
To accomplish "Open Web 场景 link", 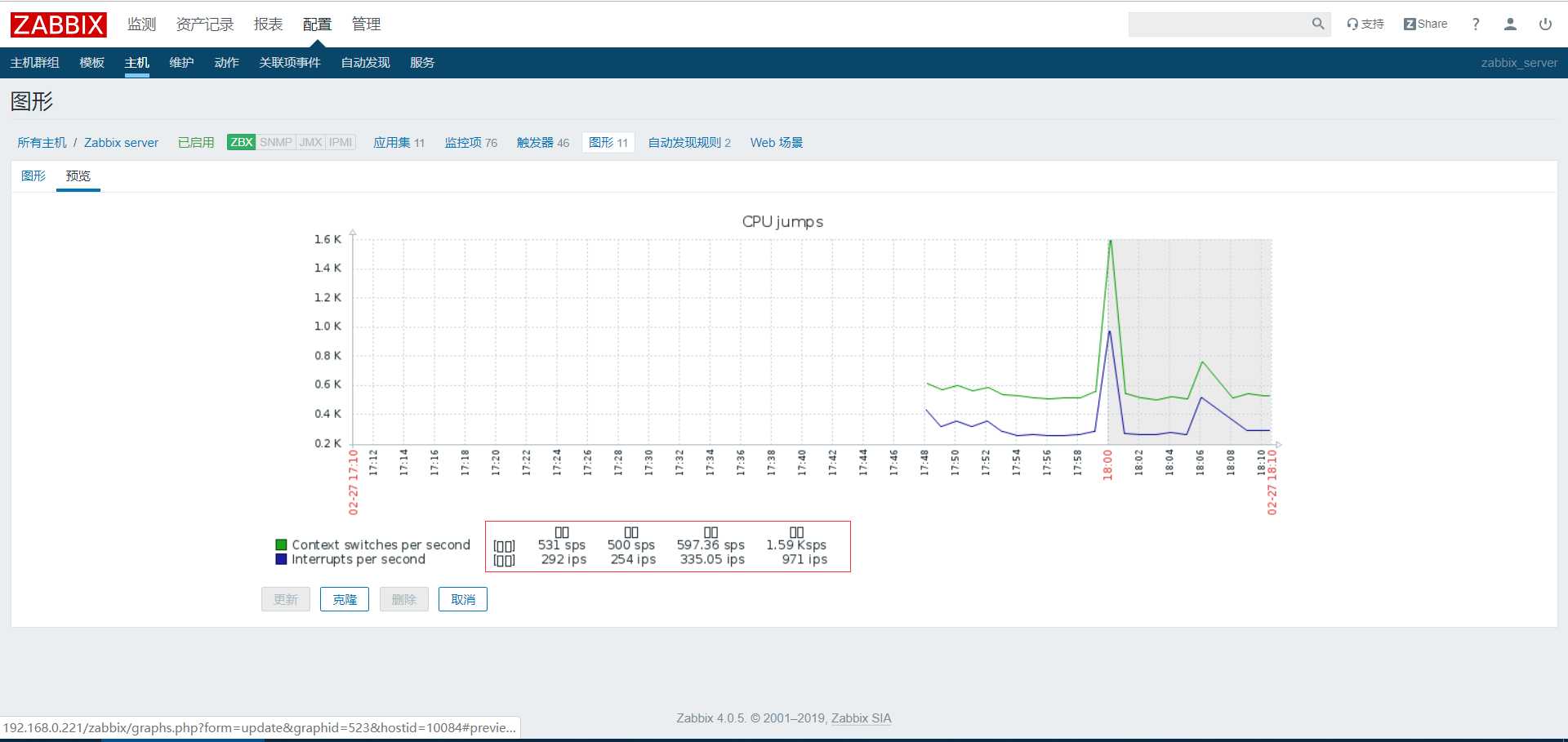I will coord(776,143).
